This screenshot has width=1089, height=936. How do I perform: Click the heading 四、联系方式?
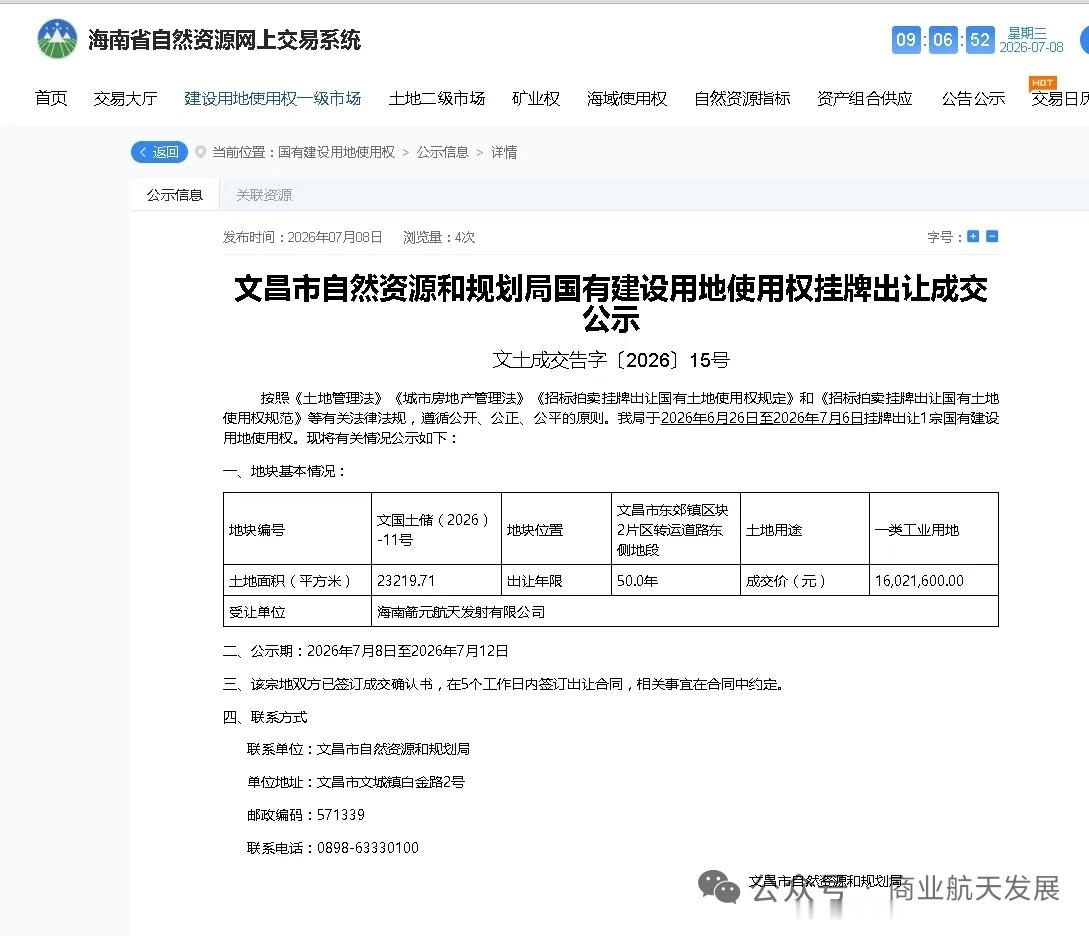tap(265, 717)
